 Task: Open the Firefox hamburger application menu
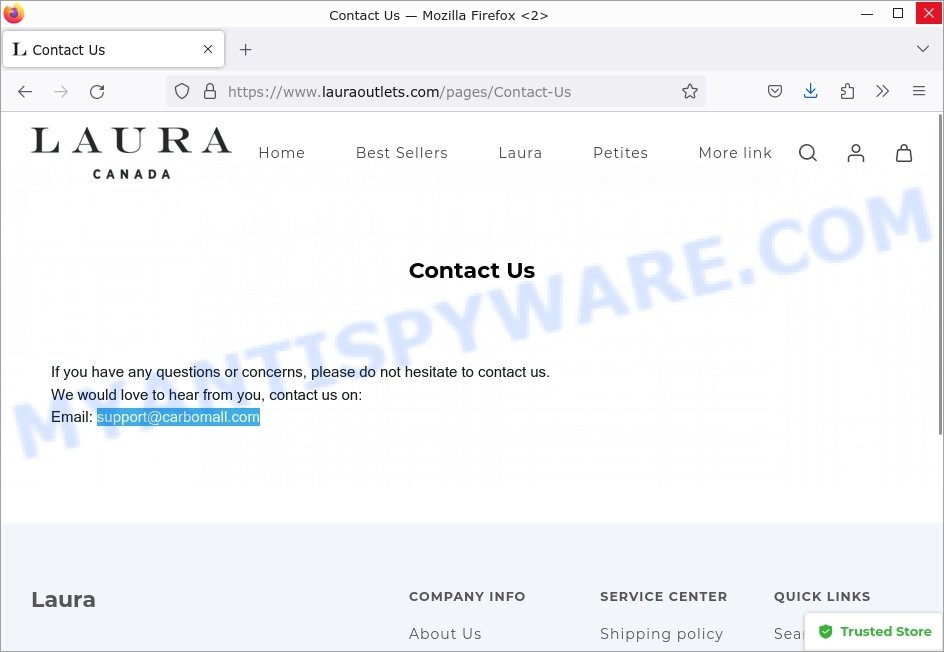(919, 92)
